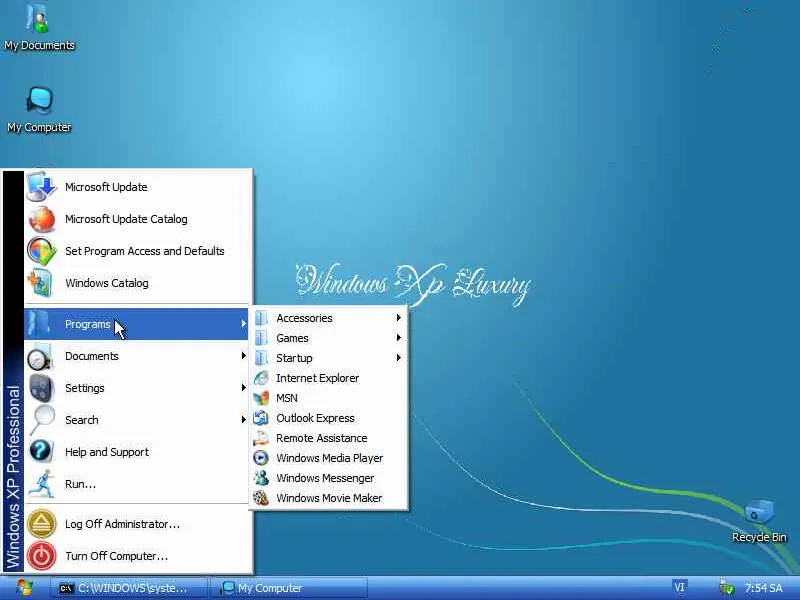Click the Microsoft Update Catalog icon

[41, 219]
